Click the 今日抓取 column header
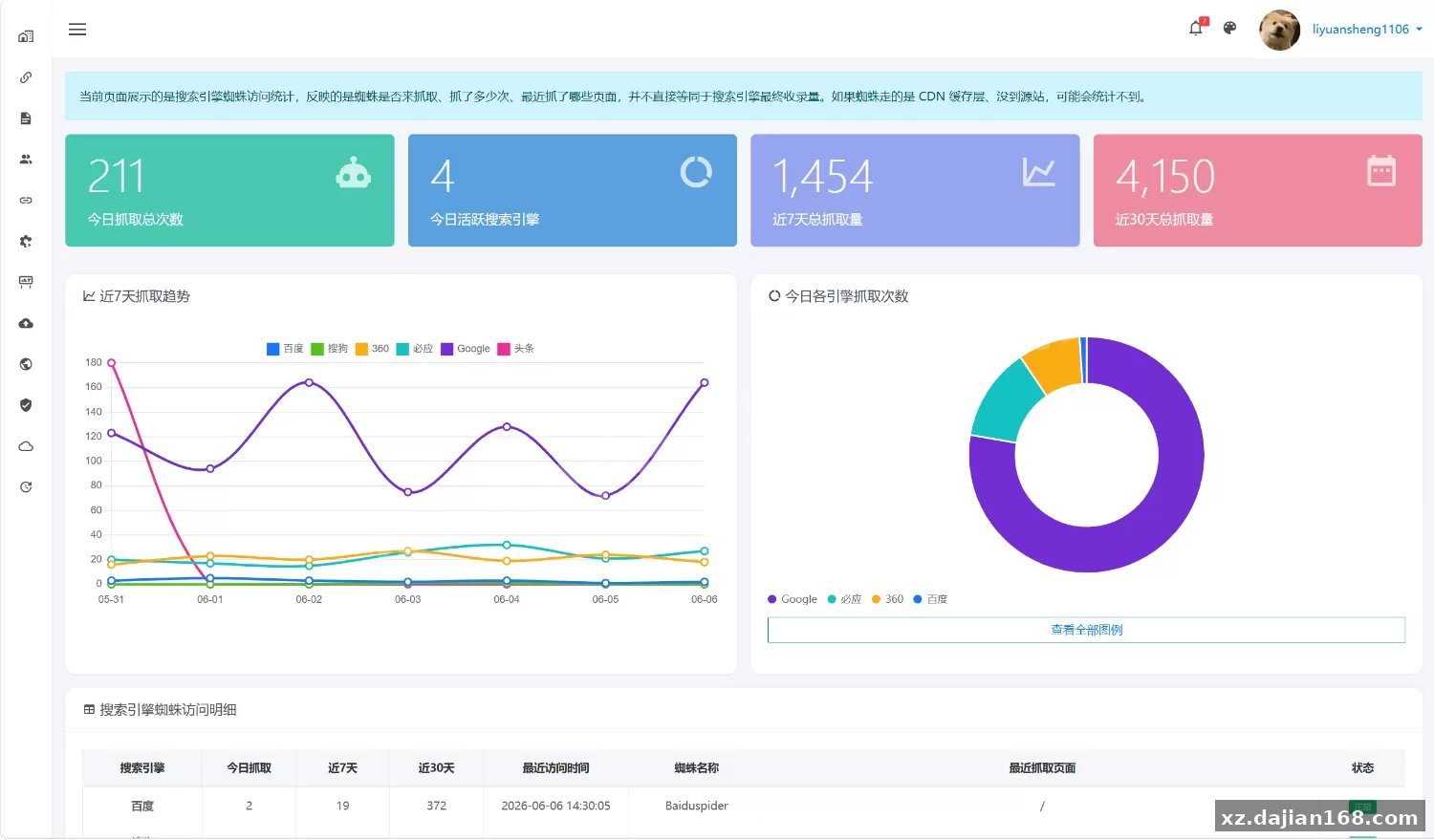This screenshot has width=1434, height=840. [x=249, y=768]
